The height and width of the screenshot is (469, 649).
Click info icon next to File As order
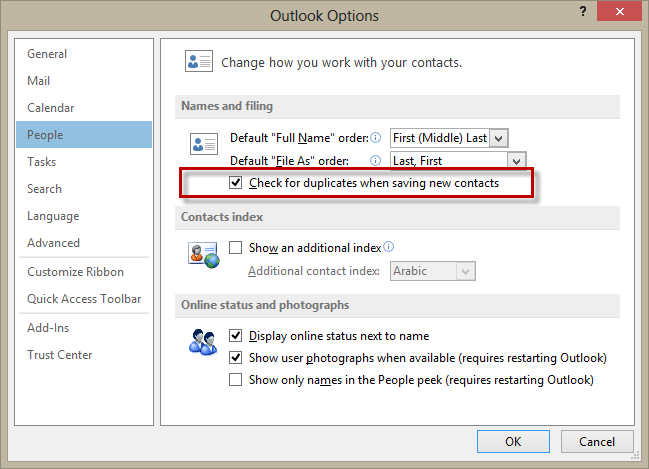[376, 160]
